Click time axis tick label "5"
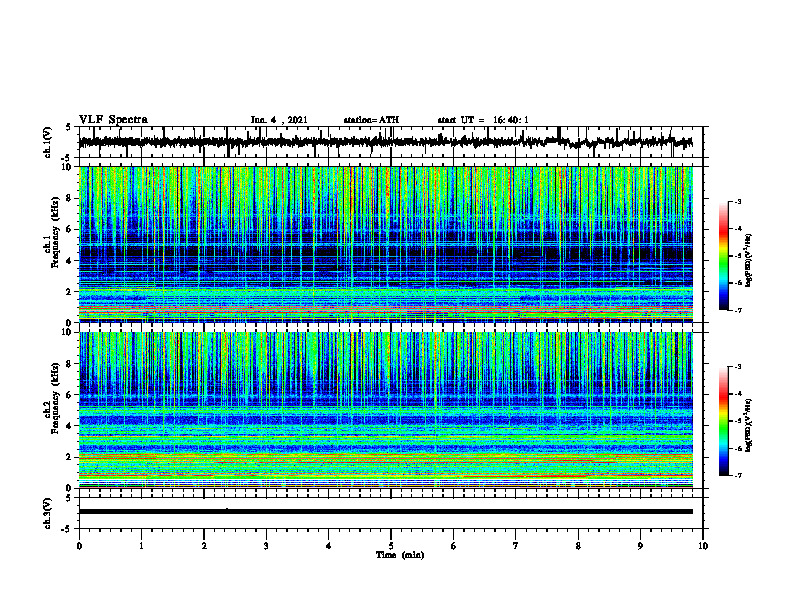 tap(391, 546)
